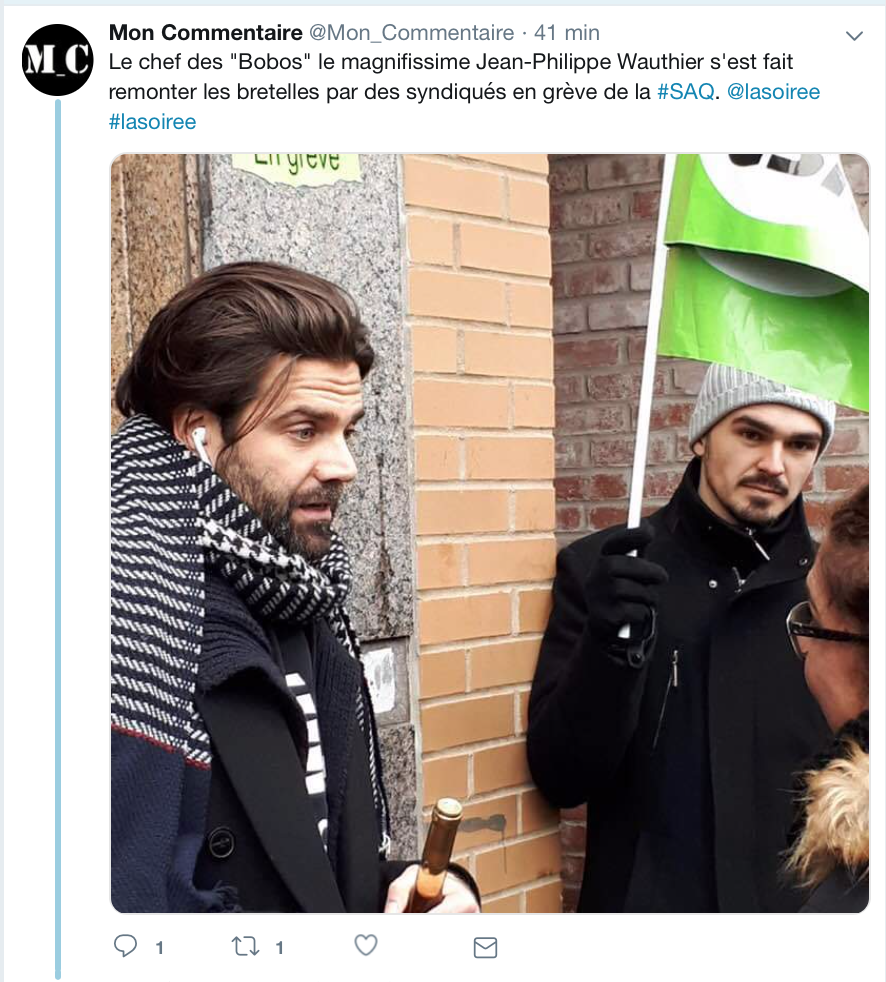Open the tweet by clicking its text

pyautogui.click(x=464, y=91)
